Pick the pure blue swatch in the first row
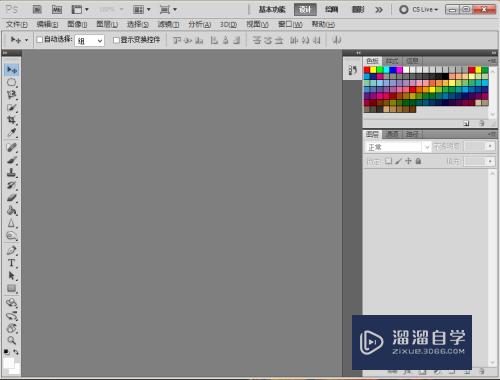This screenshot has height=380, width=500. (393, 70)
